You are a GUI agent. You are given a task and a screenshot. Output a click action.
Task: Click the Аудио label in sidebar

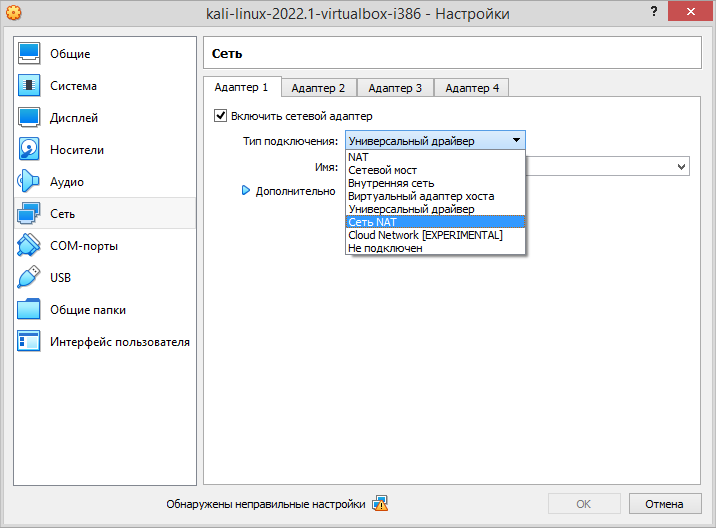point(67,182)
